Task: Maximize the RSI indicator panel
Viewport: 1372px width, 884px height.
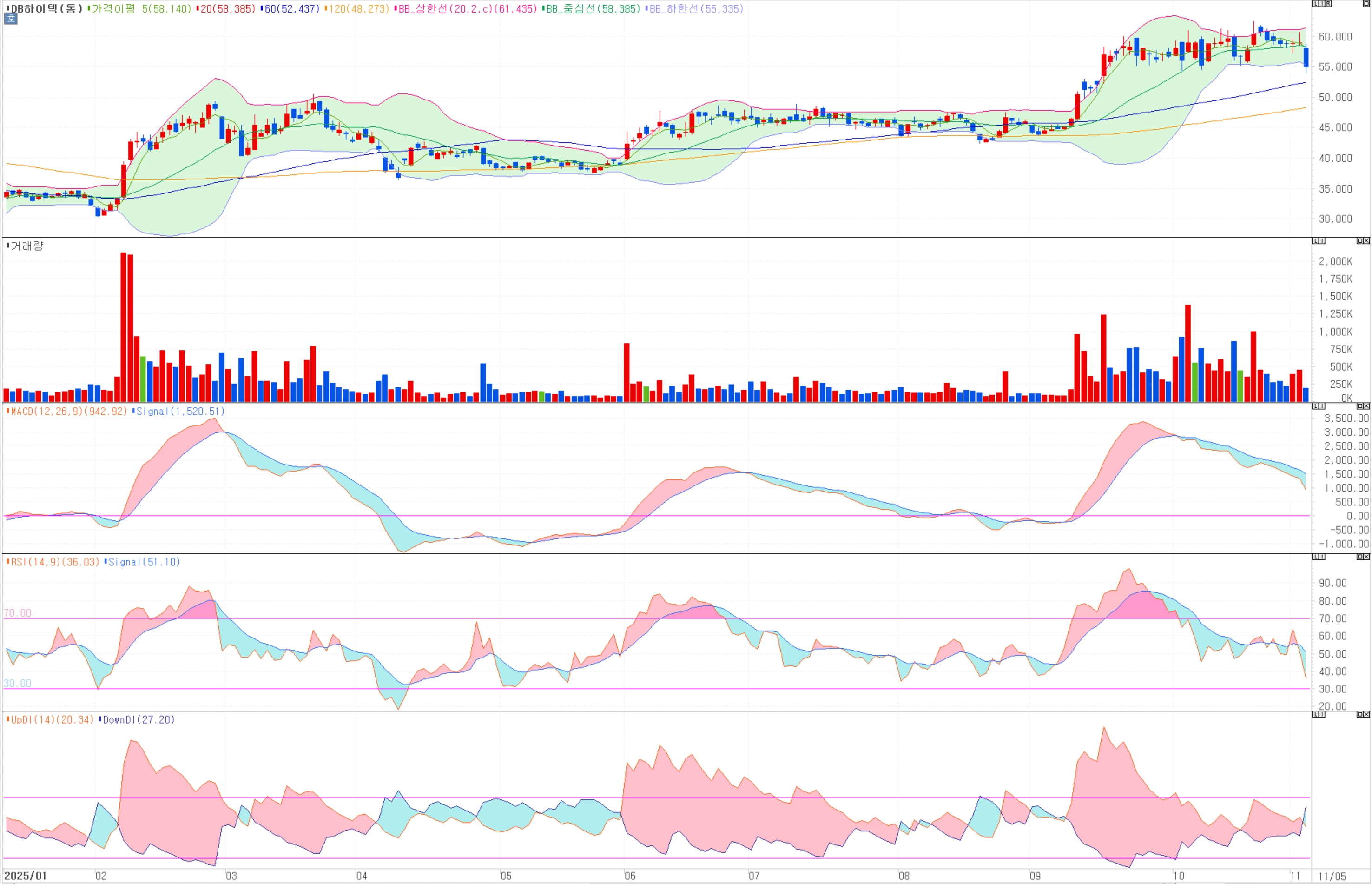Action: (x=1360, y=557)
